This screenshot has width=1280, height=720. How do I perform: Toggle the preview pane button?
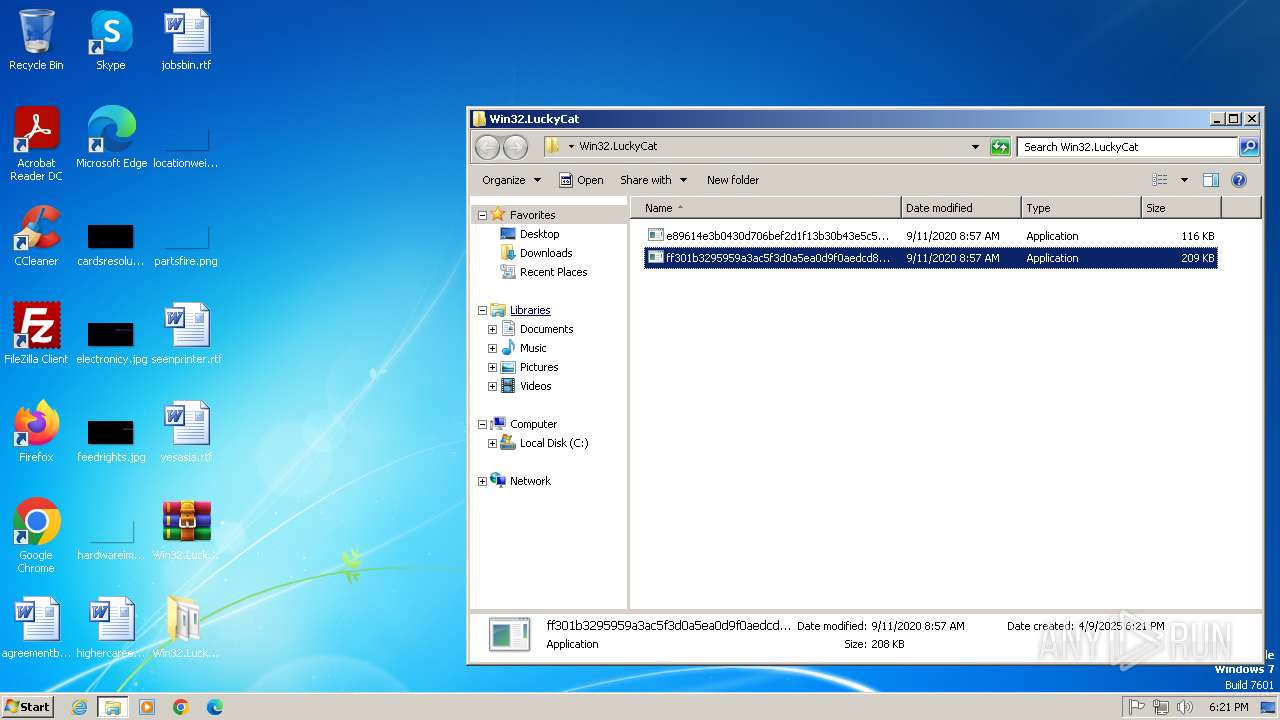1210,180
